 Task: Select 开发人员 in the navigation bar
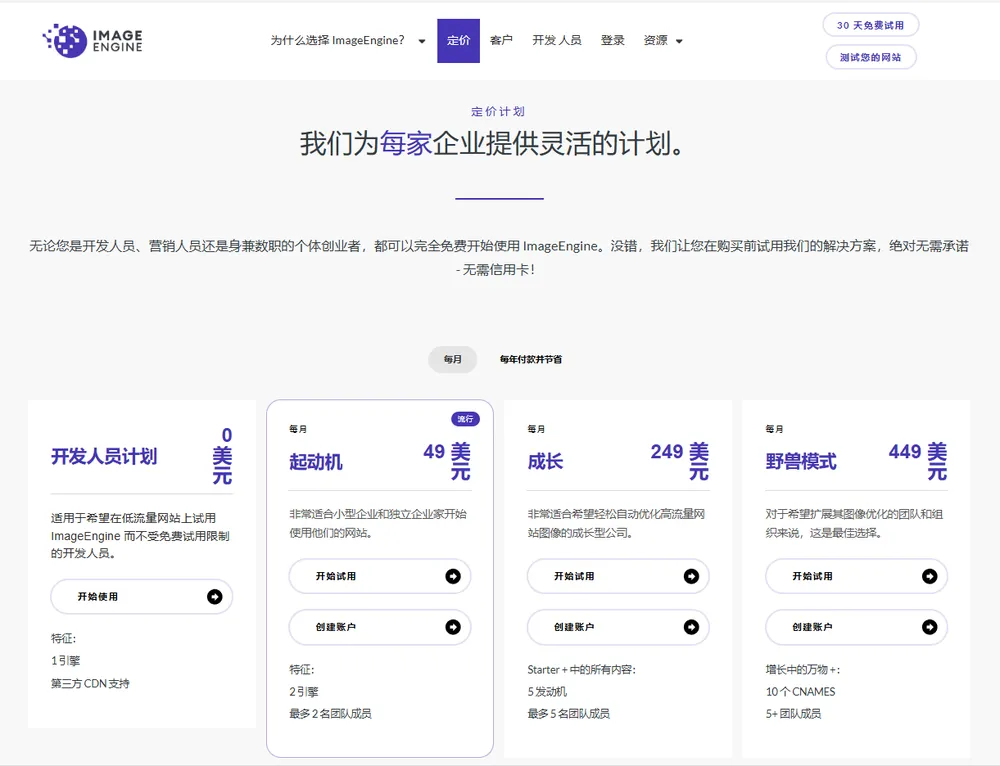click(x=557, y=41)
